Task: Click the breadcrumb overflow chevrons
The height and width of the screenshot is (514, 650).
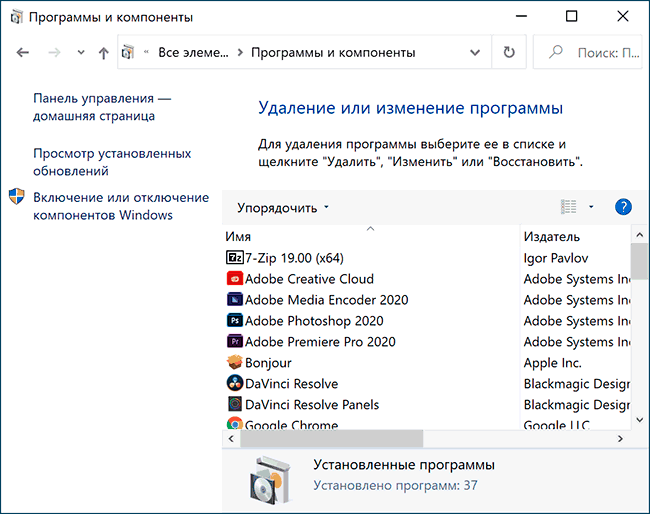Action: click(146, 52)
